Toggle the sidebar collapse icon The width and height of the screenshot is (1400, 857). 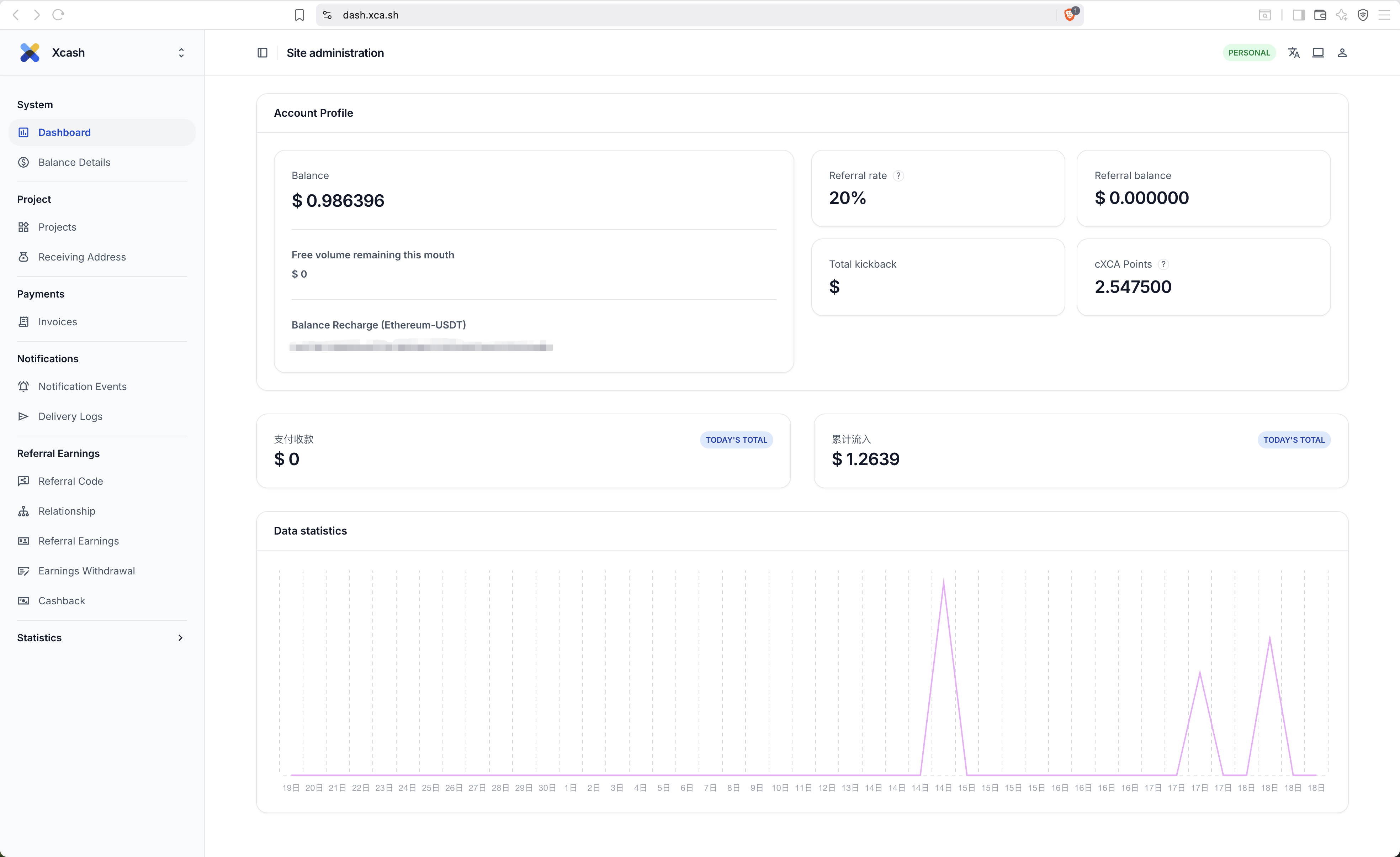262,53
